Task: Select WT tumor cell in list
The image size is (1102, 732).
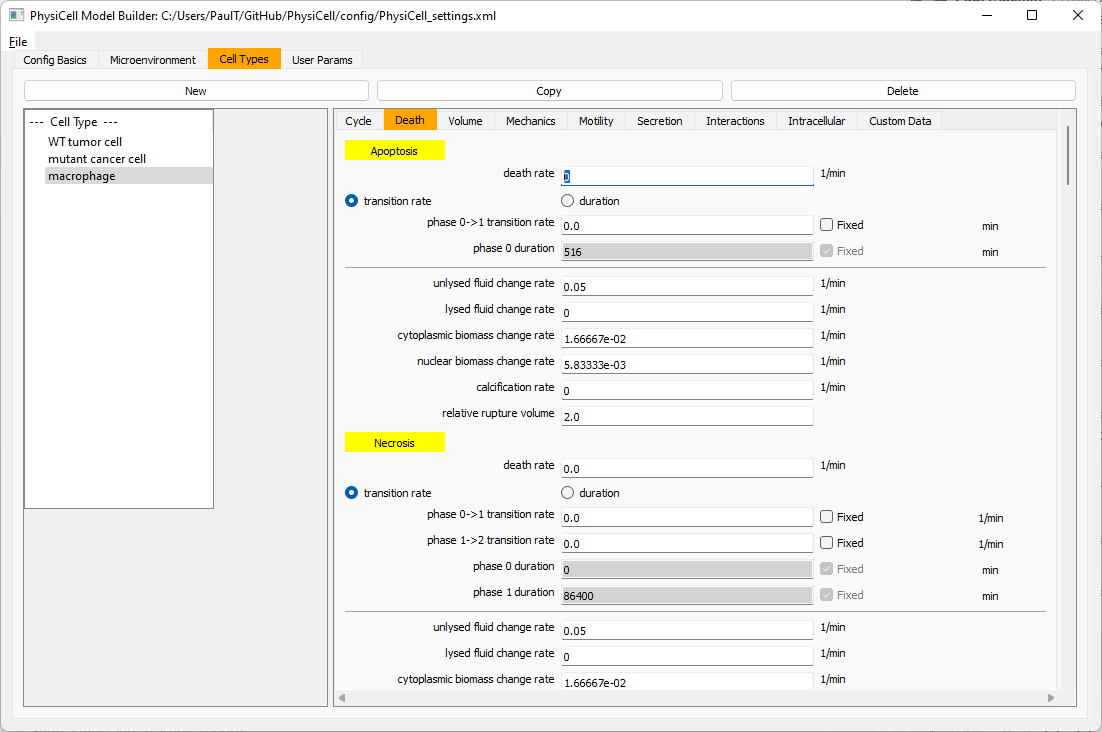Action: click(85, 142)
